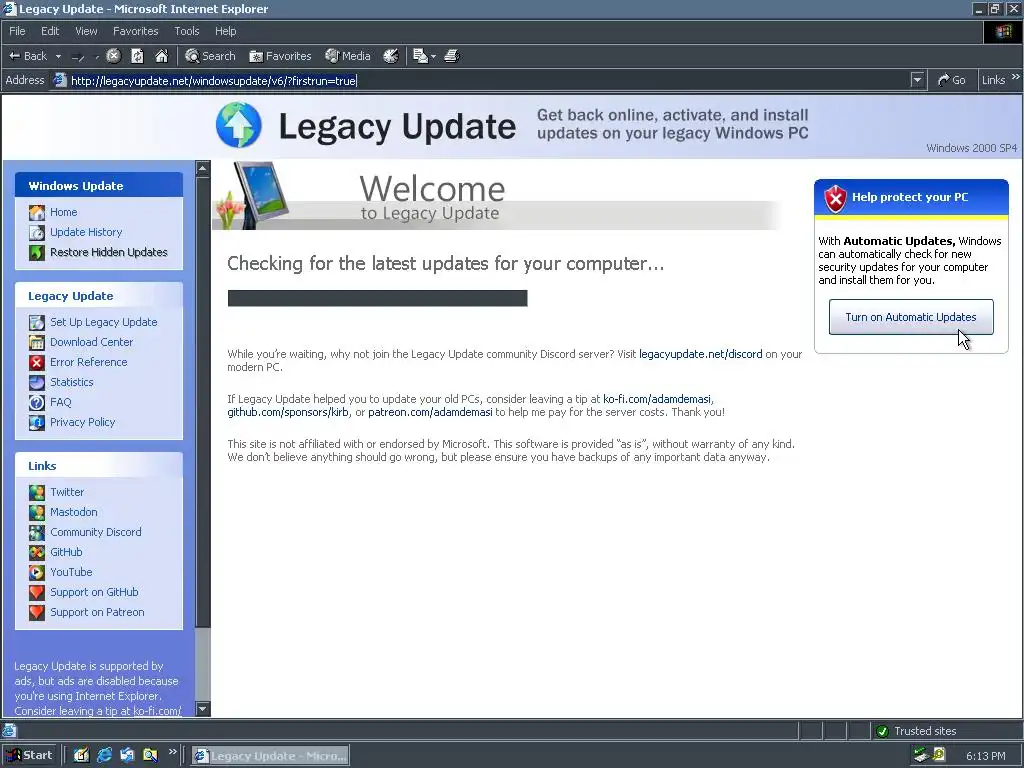Expand the Address bar dropdown arrow

click(918, 80)
